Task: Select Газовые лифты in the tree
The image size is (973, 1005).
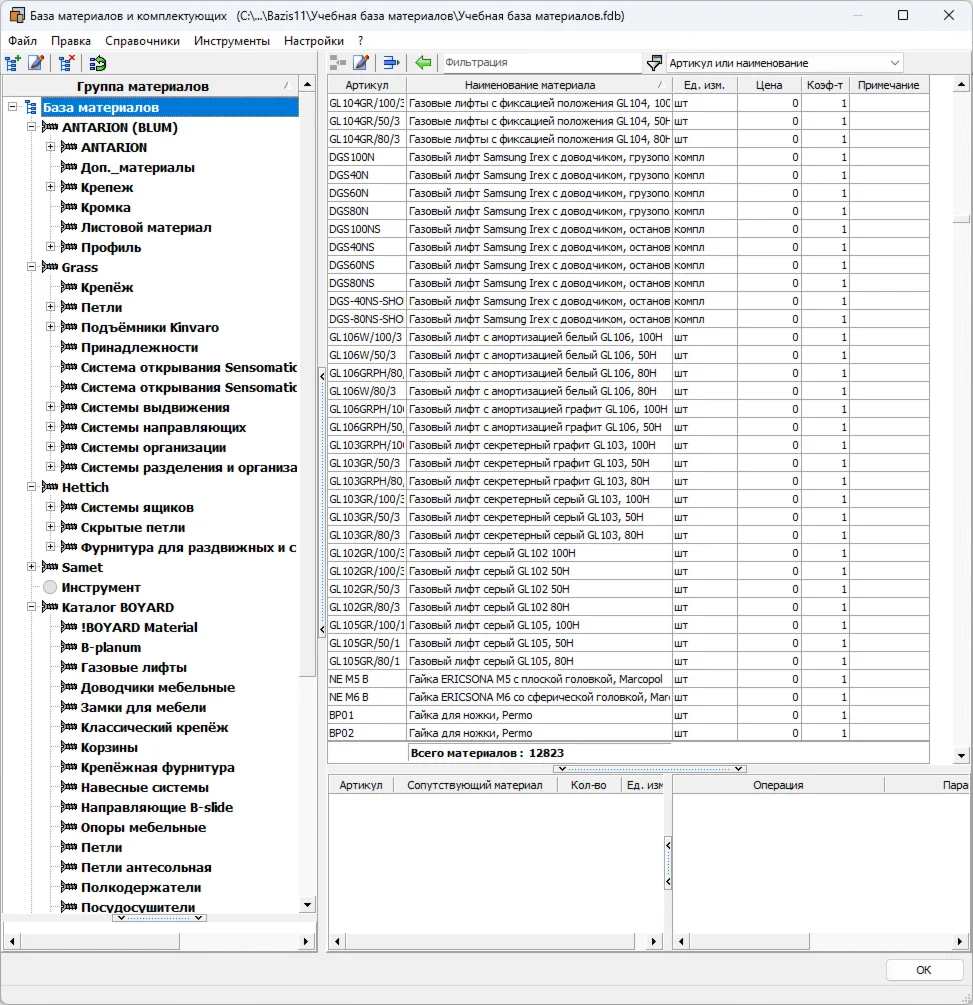Action: pyautogui.click(x=133, y=667)
